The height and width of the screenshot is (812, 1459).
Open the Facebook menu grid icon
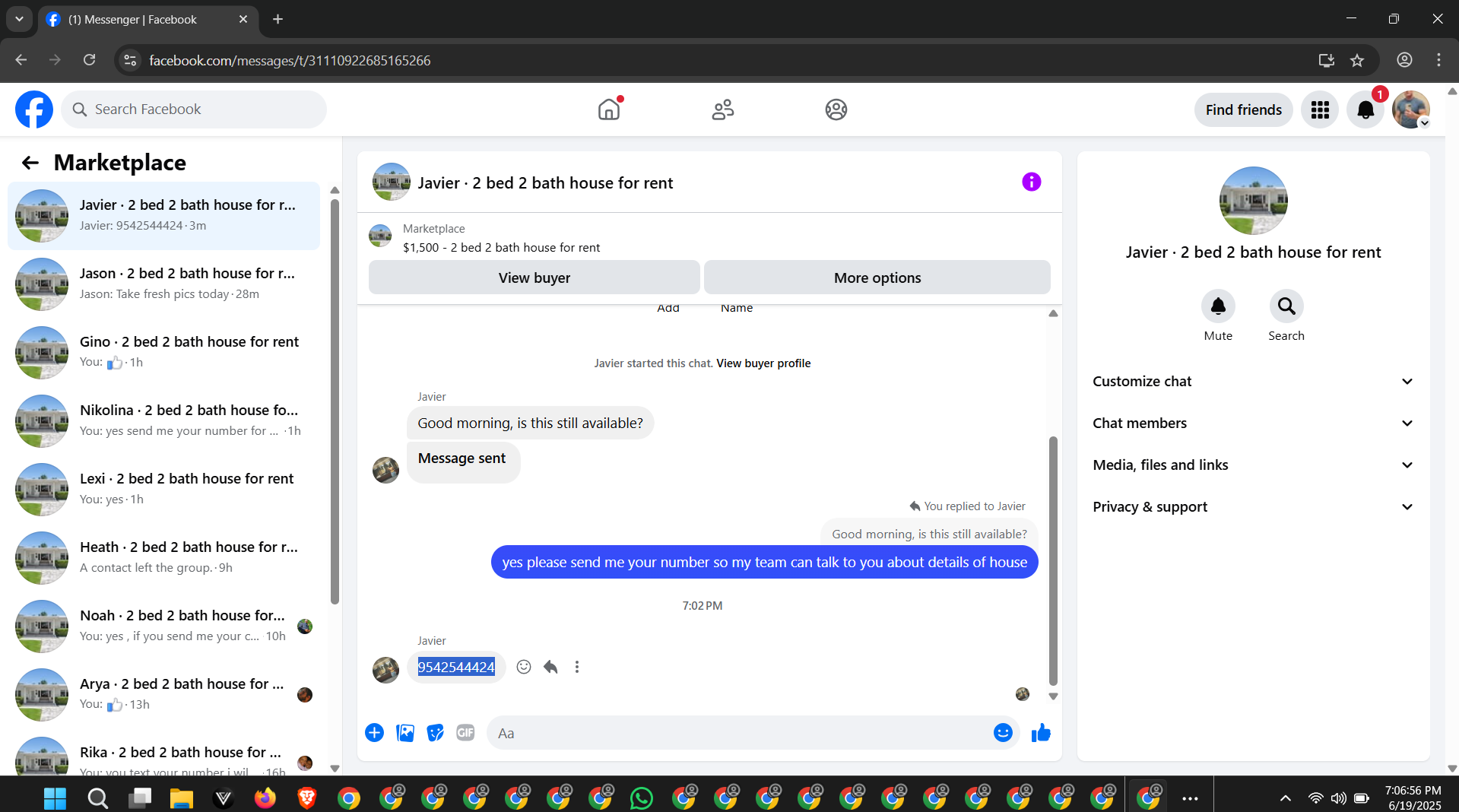tap(1320, 110)
